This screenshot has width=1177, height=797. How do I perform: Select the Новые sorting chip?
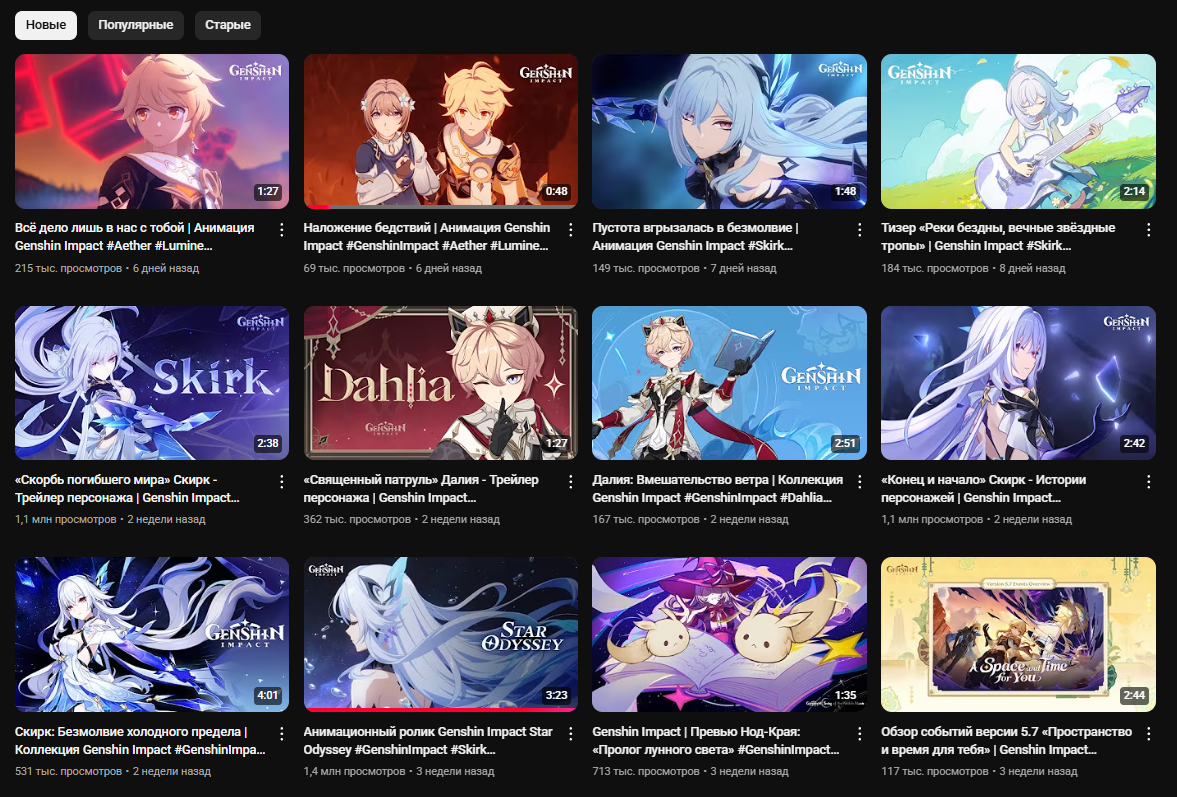[46, 25]
